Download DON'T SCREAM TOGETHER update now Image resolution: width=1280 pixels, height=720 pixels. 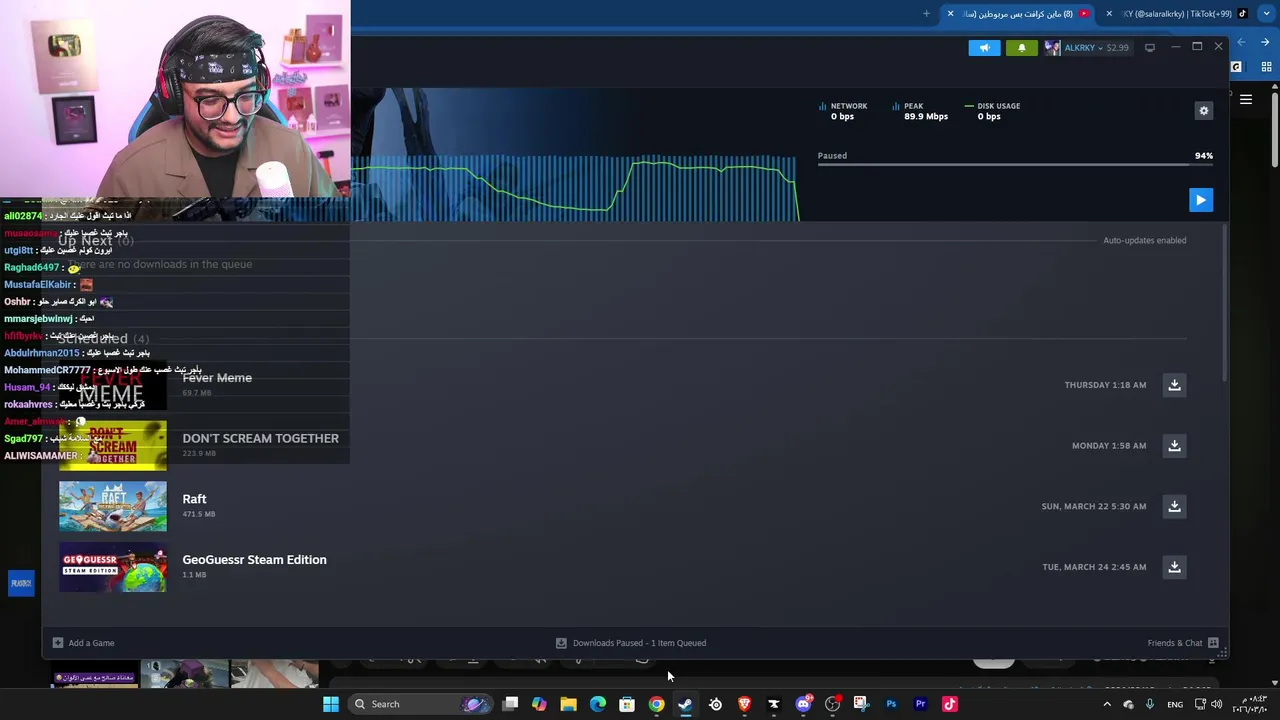(x=1175, y=446)
